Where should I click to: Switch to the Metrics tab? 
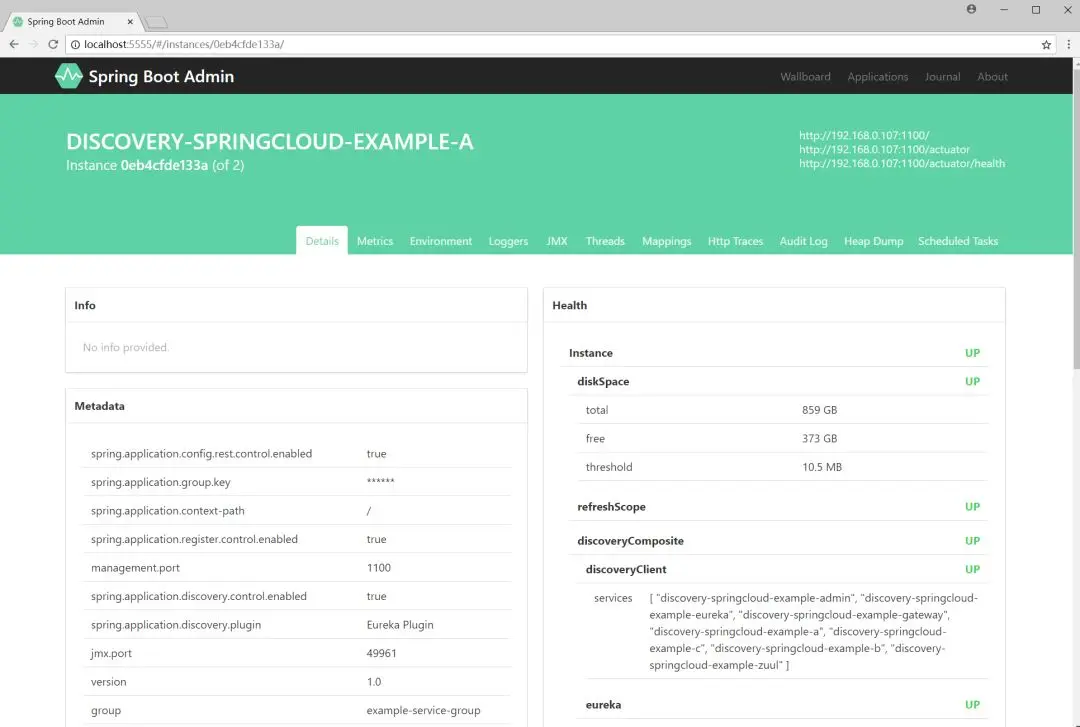375,240
